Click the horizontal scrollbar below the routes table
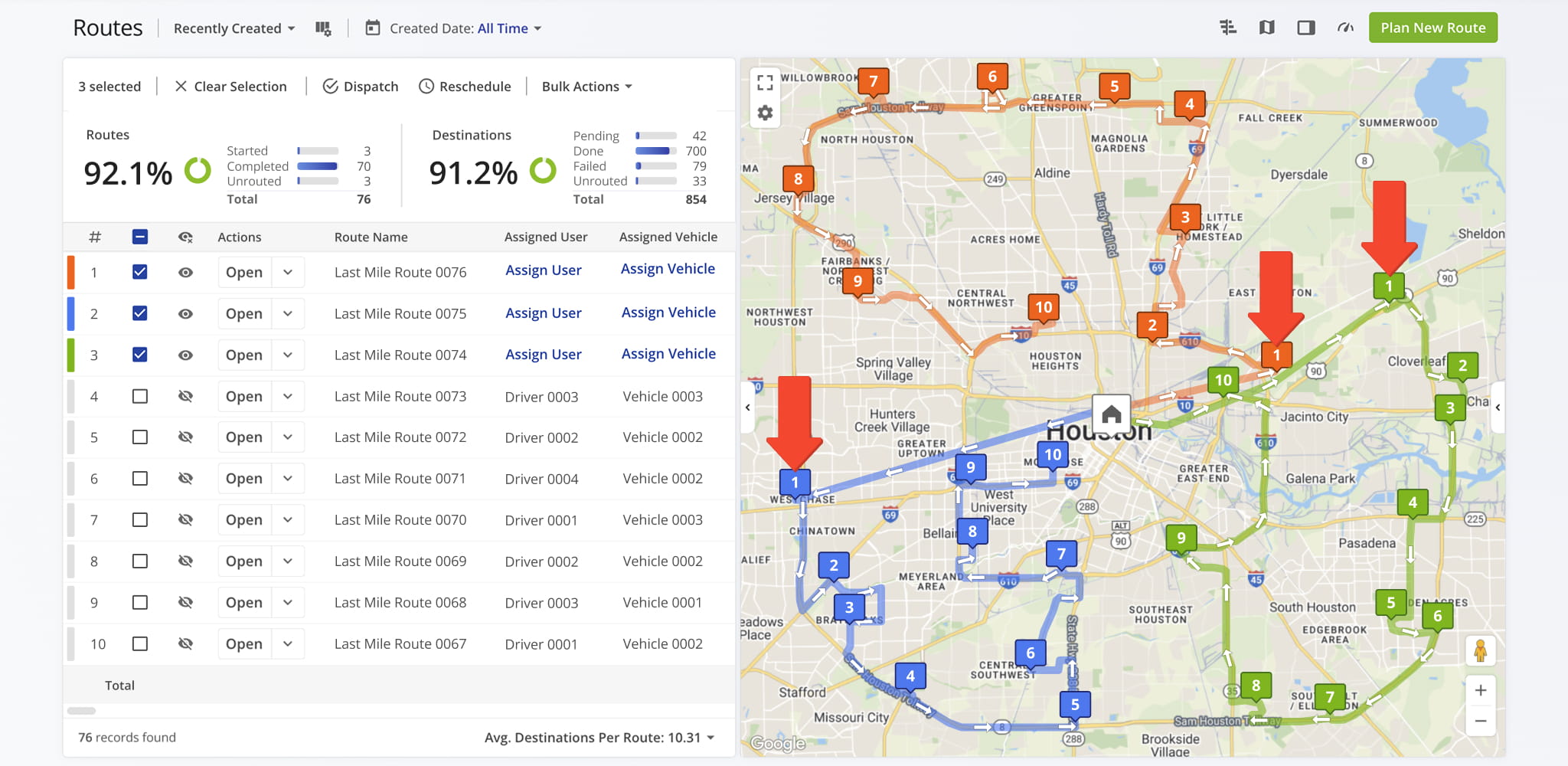 coord(82,711)
